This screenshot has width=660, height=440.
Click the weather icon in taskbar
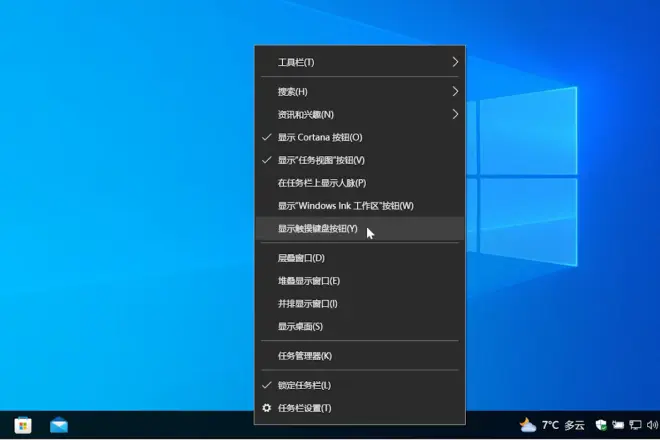pyautogui.click(x=527, y=425)
